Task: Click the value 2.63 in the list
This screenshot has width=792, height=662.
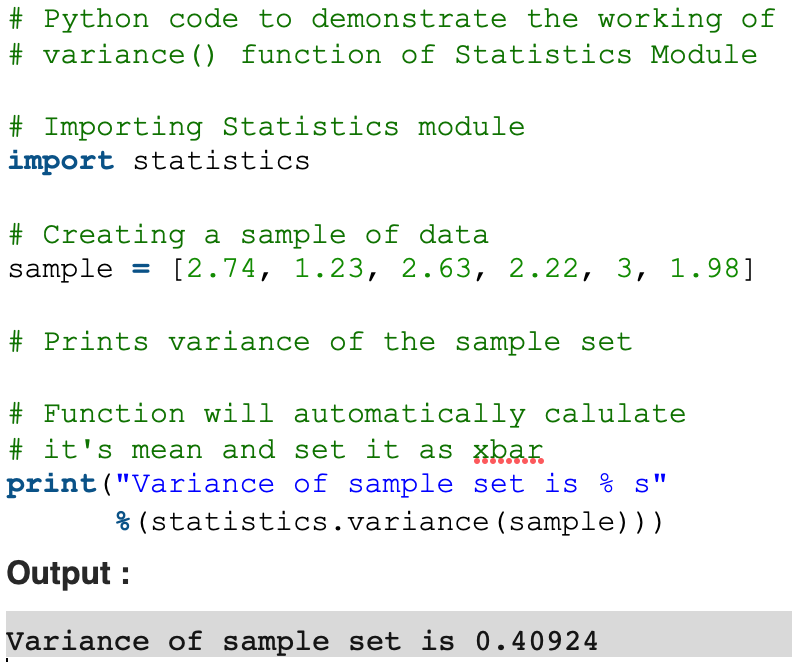Action: tap(436, 269)
